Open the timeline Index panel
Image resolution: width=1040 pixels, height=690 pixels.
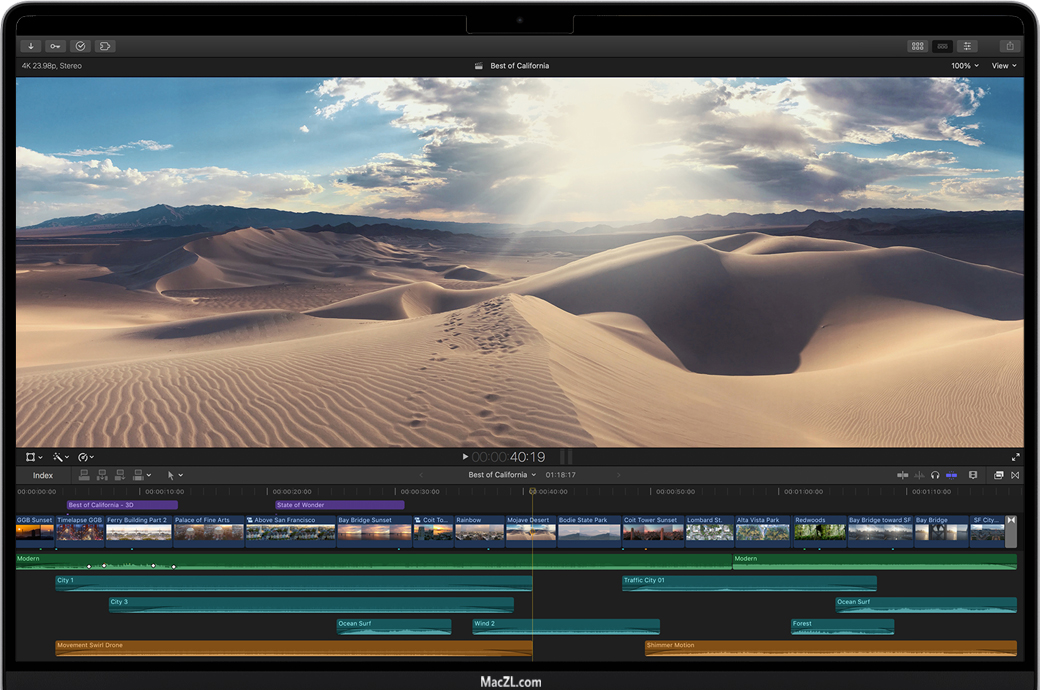(x=43, y=475)
